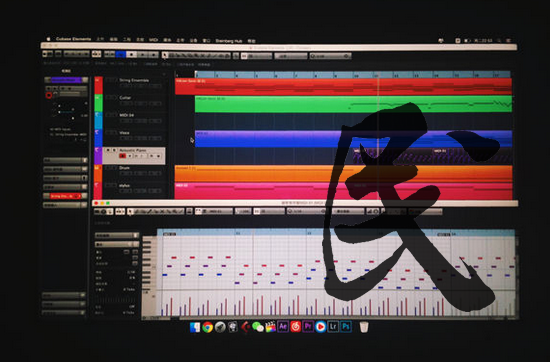Image resolution: width=550 pixels, height=362 pixels.
Task: Click the red record circle in Inspector
Action: (x=49, y=95)
